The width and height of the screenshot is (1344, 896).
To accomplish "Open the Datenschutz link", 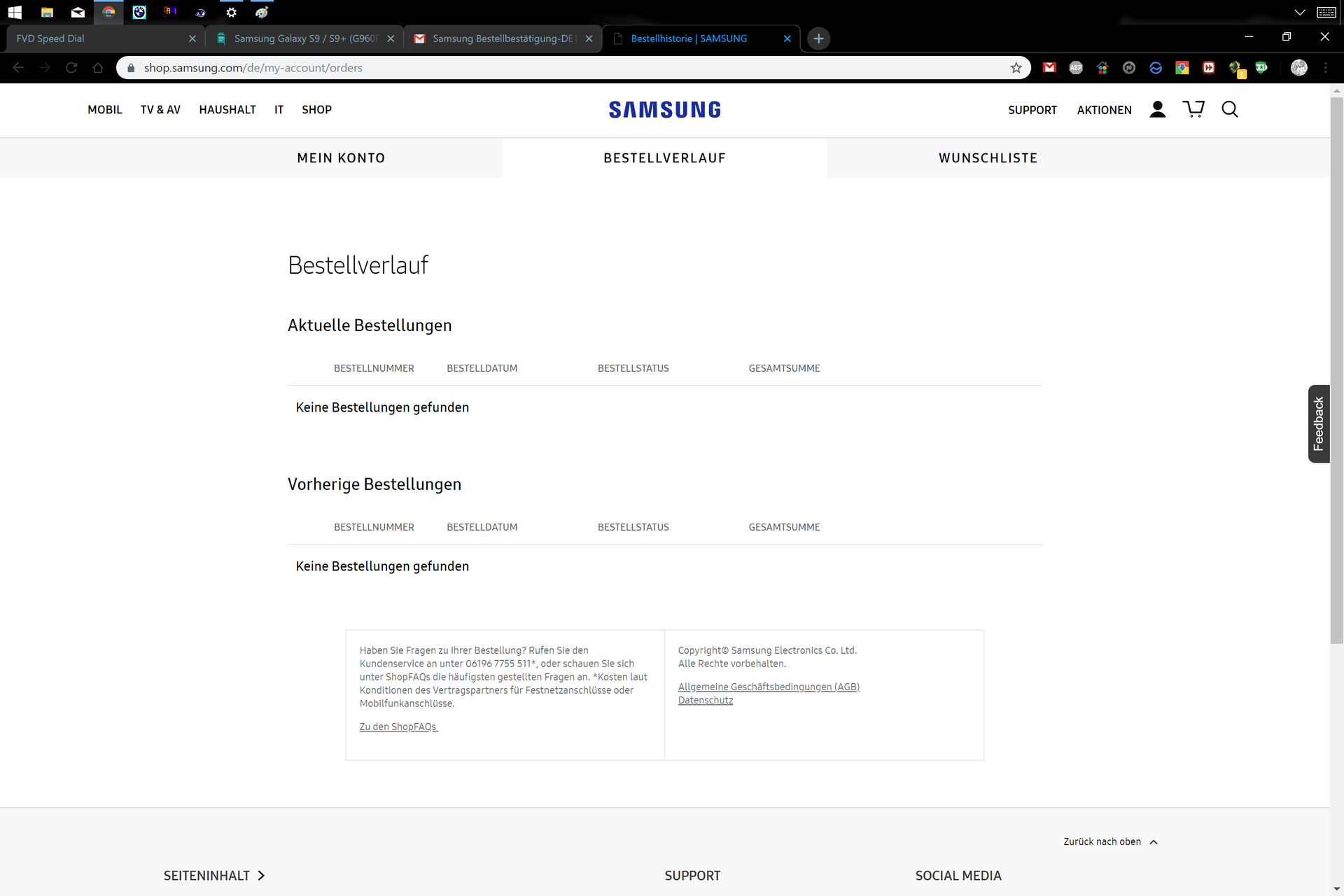I will (x=706, y=700).
